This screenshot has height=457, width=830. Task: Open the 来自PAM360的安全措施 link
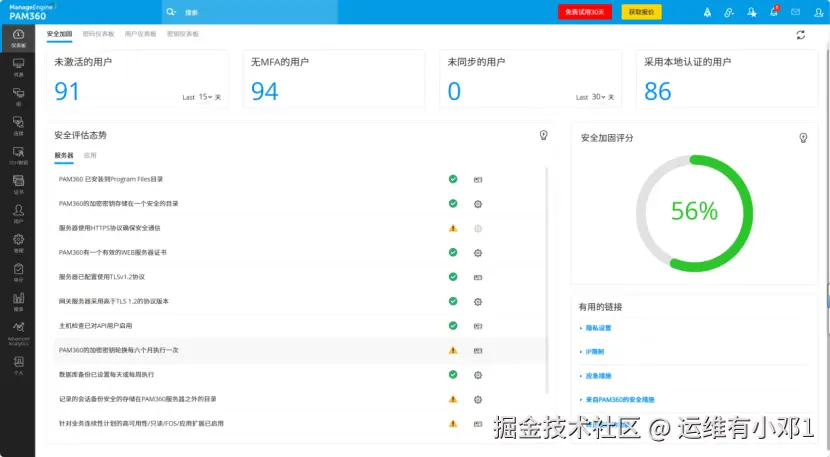click(x=620, y=400)
